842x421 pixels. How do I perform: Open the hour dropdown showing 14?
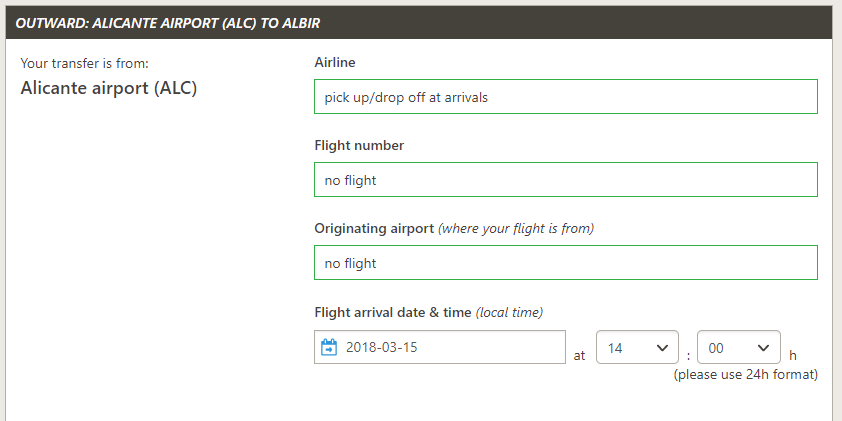637,348
